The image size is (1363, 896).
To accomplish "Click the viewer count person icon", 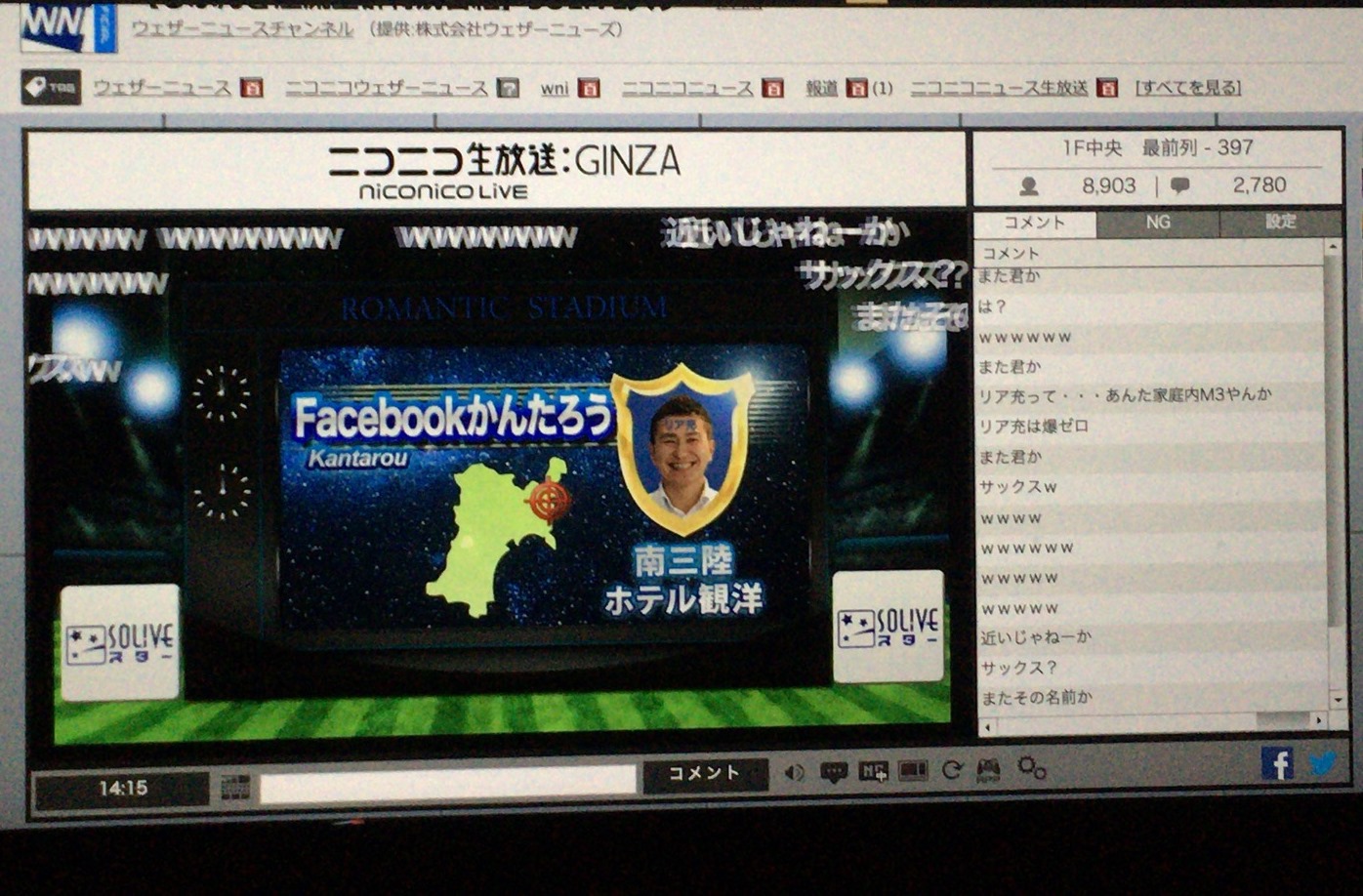I will [1028, 185].
